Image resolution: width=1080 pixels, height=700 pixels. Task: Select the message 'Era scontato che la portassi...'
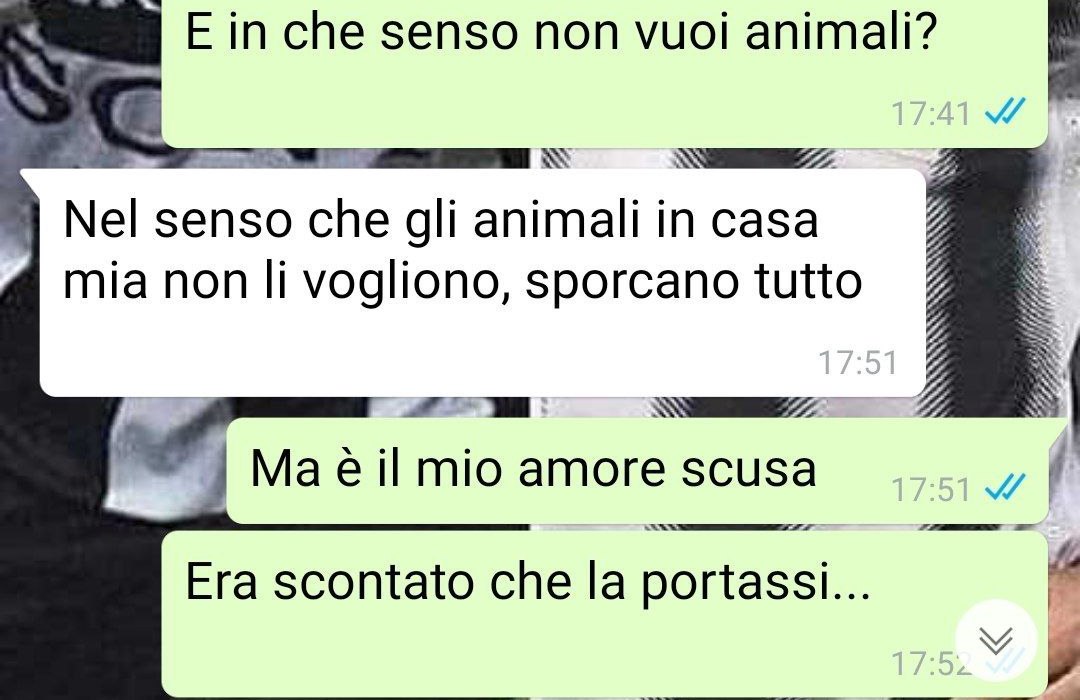pos(604,615)
